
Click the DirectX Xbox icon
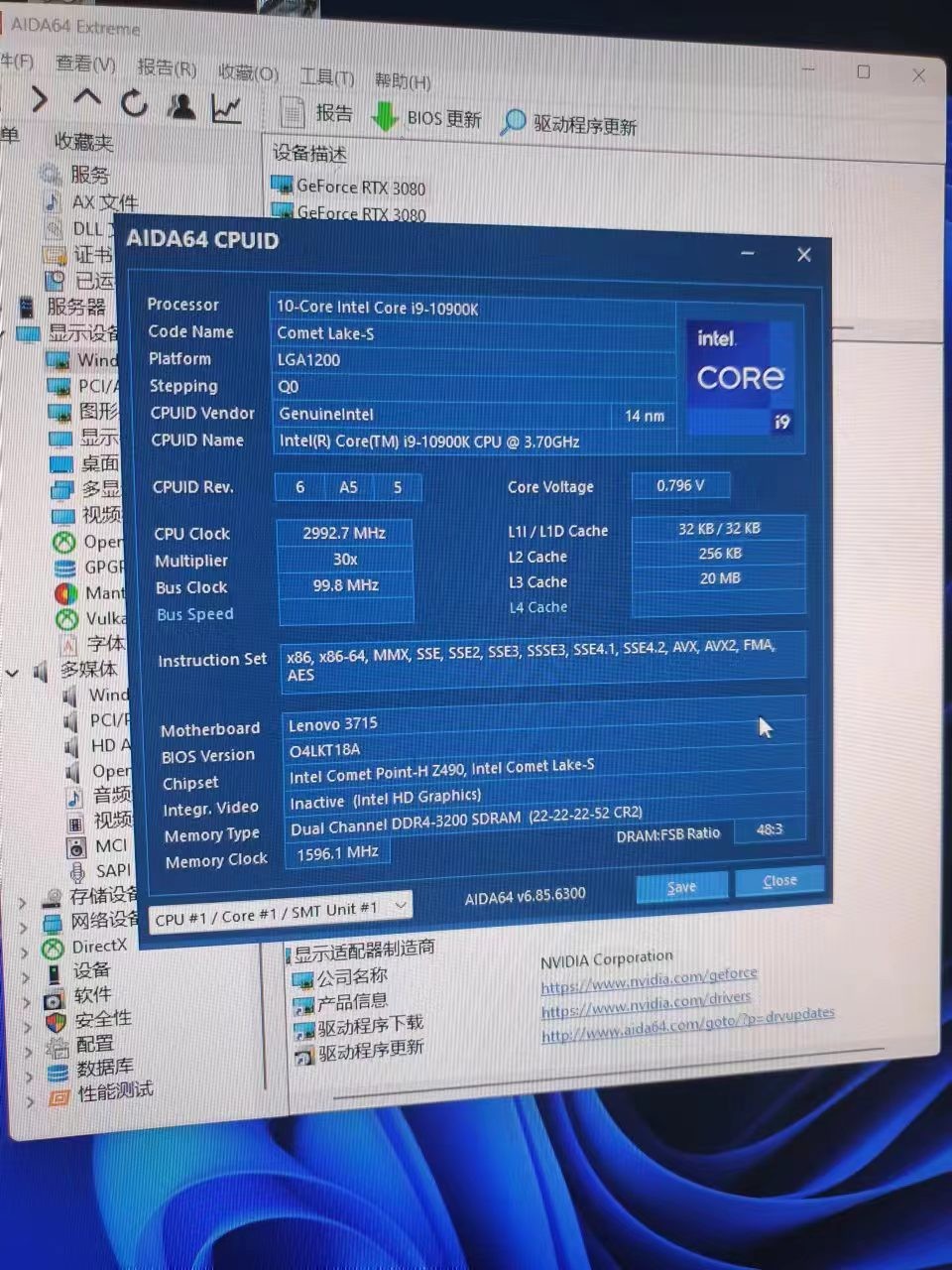(53, 949)
